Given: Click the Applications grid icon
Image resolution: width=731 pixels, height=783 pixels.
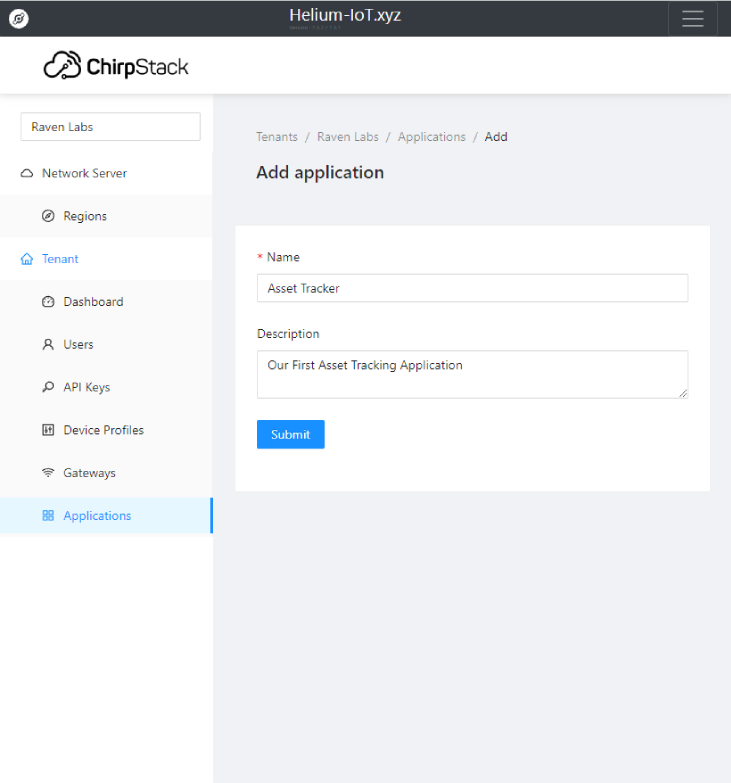Looking at the screenshot, I should click(48, 515).
